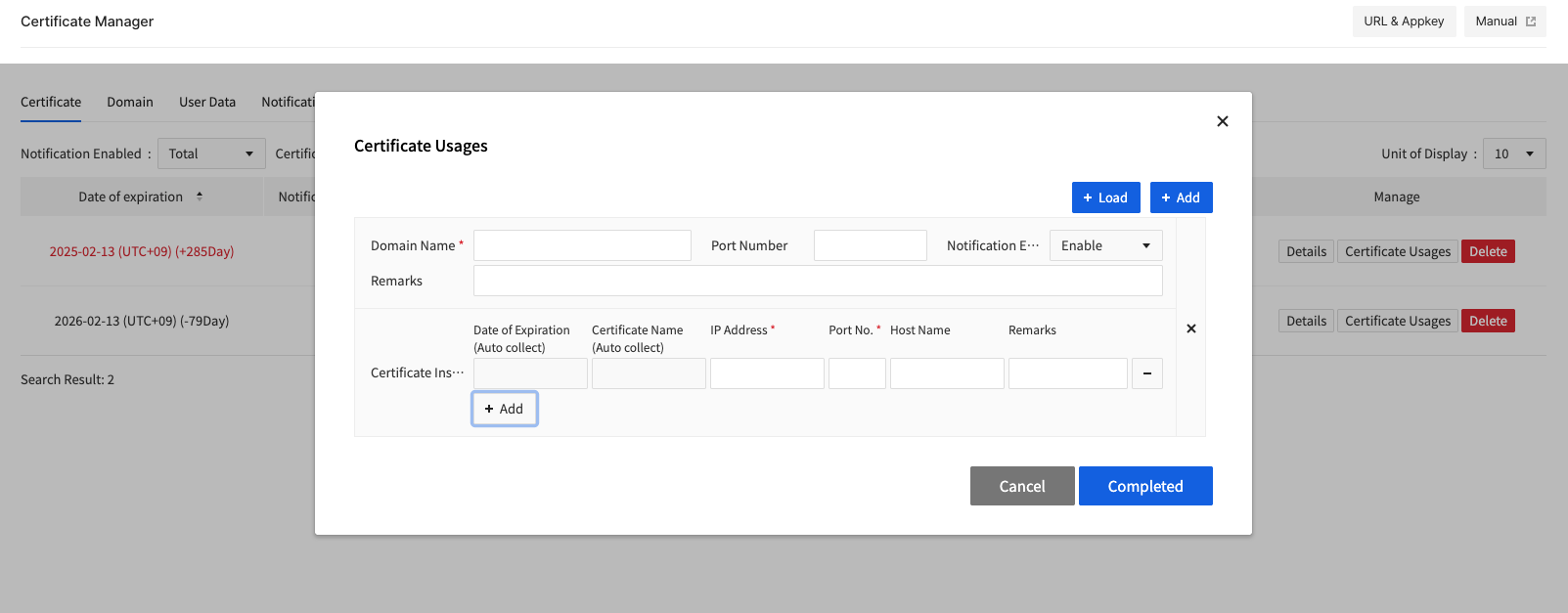Expand the Notification Enabled Total filter
This screenshot has height=613, width=1568.
point(211,153)
